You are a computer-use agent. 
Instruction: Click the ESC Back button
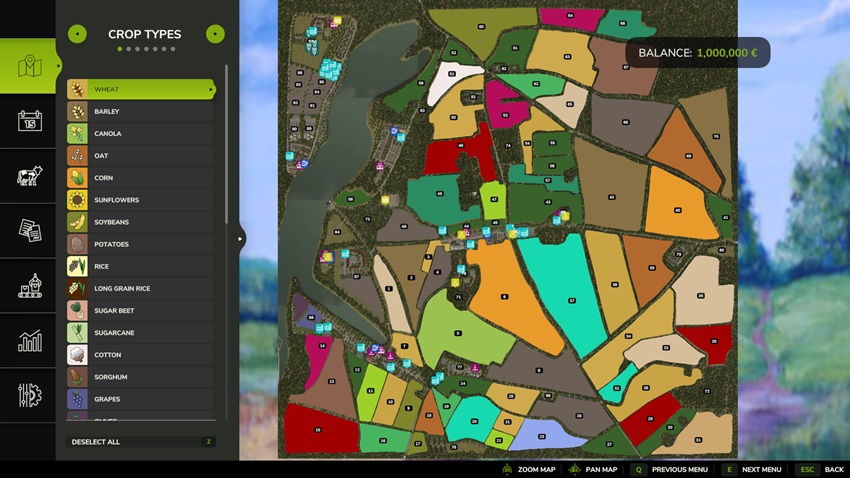820,470
